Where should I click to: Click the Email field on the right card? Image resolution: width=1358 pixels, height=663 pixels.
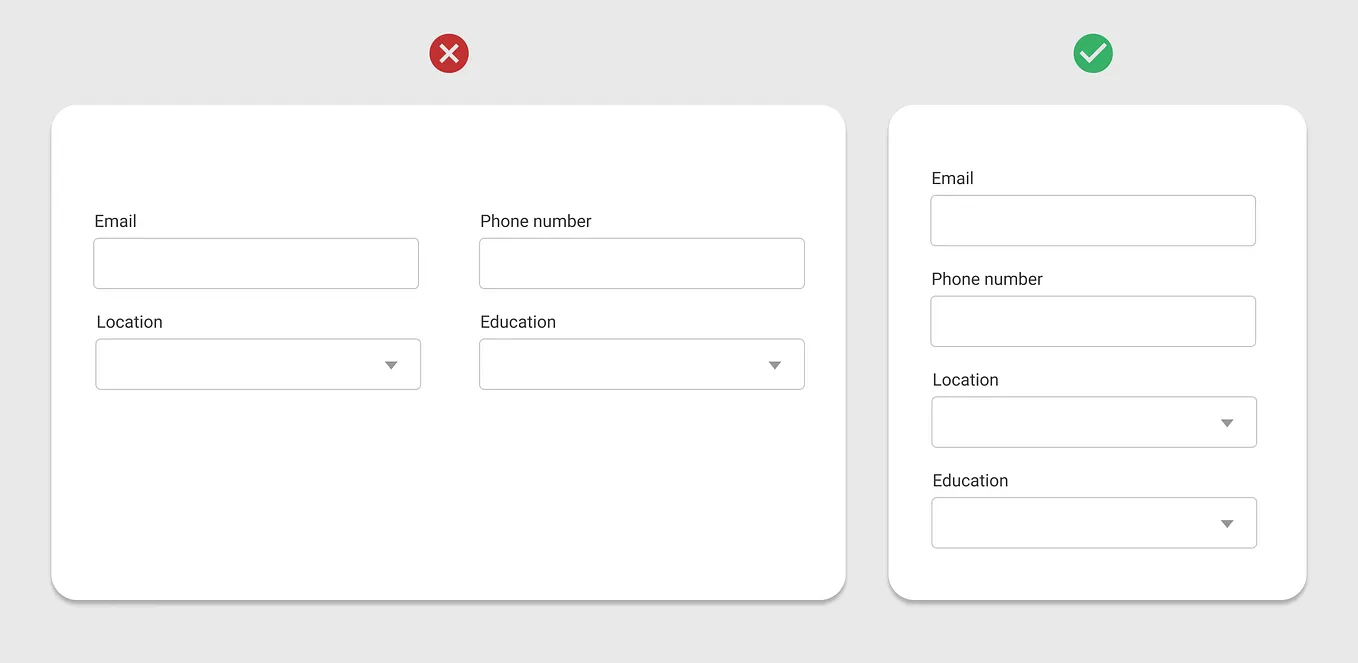(1093, 220)
